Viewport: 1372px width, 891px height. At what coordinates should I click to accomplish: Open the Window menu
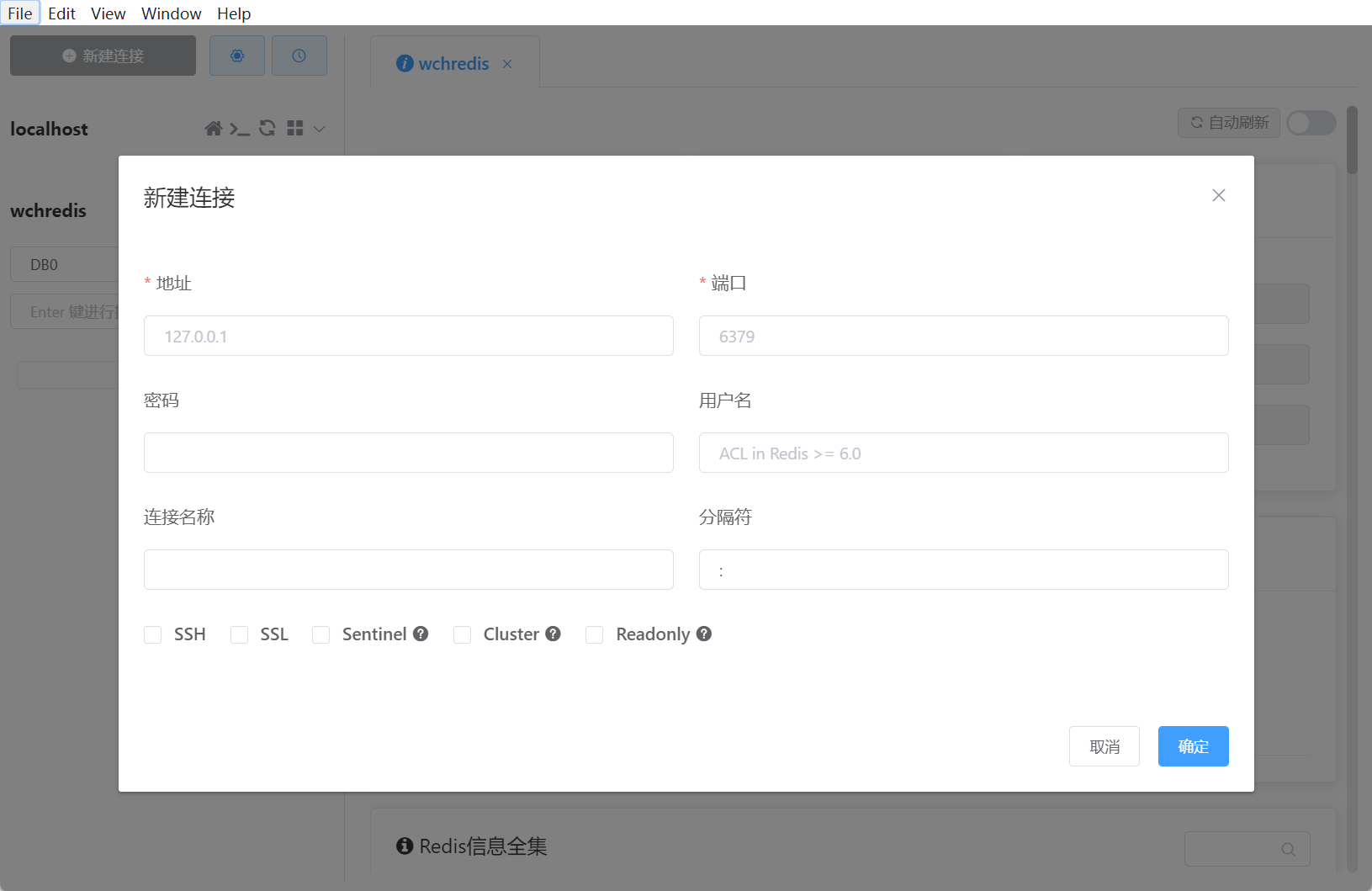171,13
